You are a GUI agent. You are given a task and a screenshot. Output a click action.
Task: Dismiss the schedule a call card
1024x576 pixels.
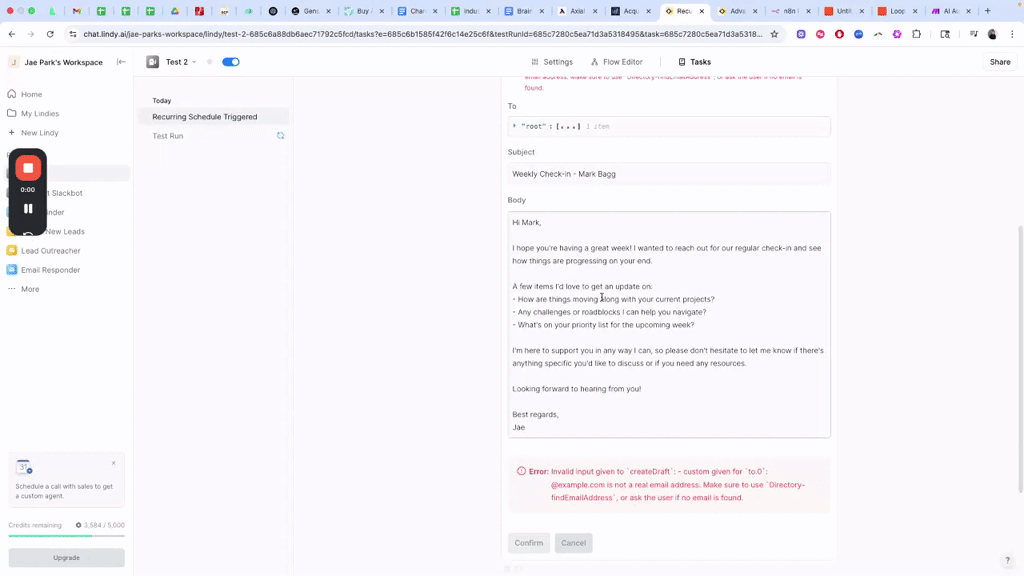click(x=114, y=463)
